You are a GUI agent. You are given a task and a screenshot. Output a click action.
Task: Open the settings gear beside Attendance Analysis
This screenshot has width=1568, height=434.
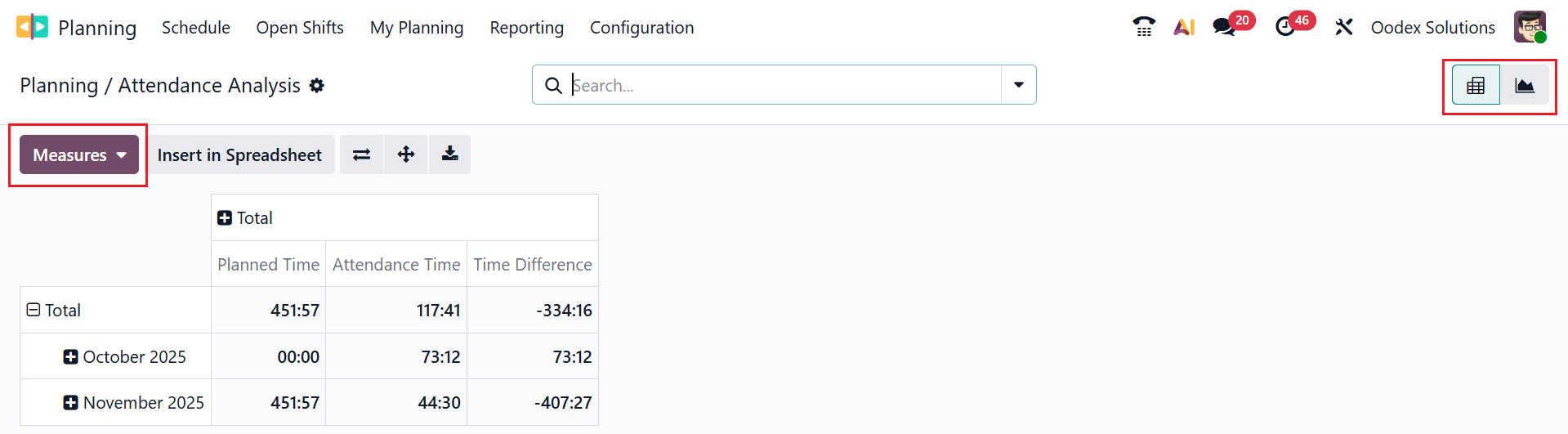click(x=317, y=86)
